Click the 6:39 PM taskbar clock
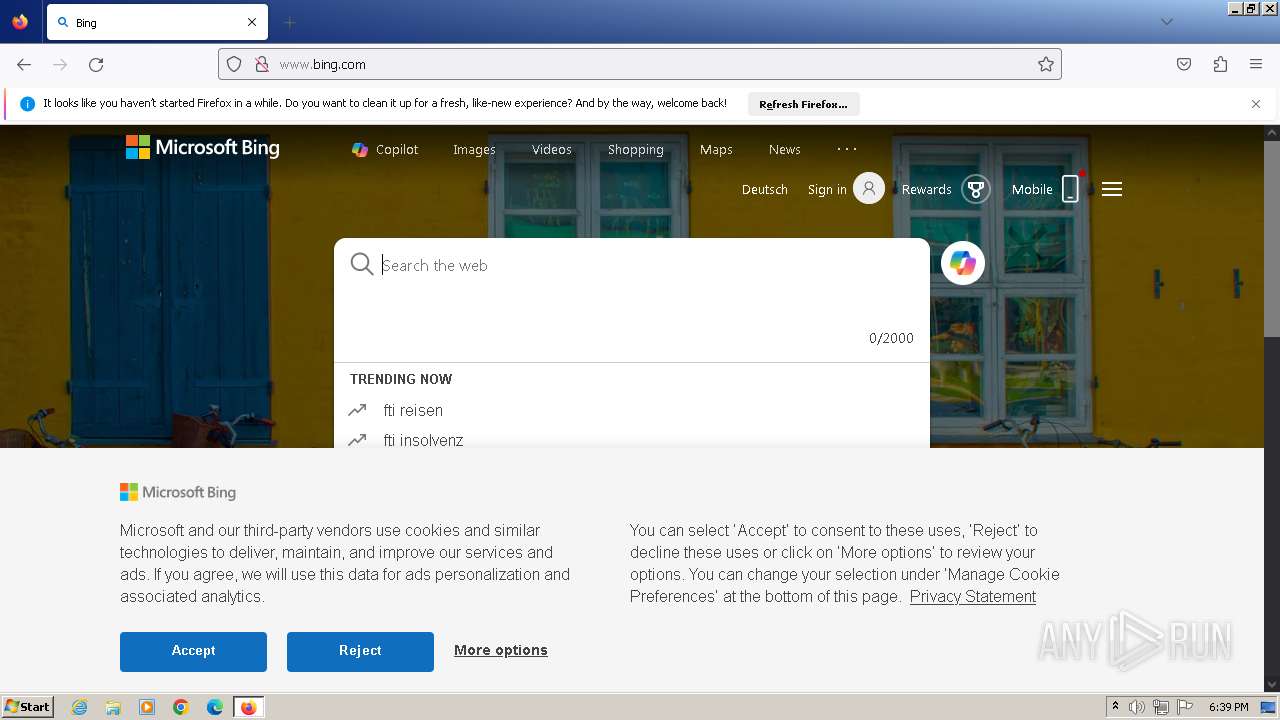Screen dimensions: 1280x720 [x=1228, y=707]
